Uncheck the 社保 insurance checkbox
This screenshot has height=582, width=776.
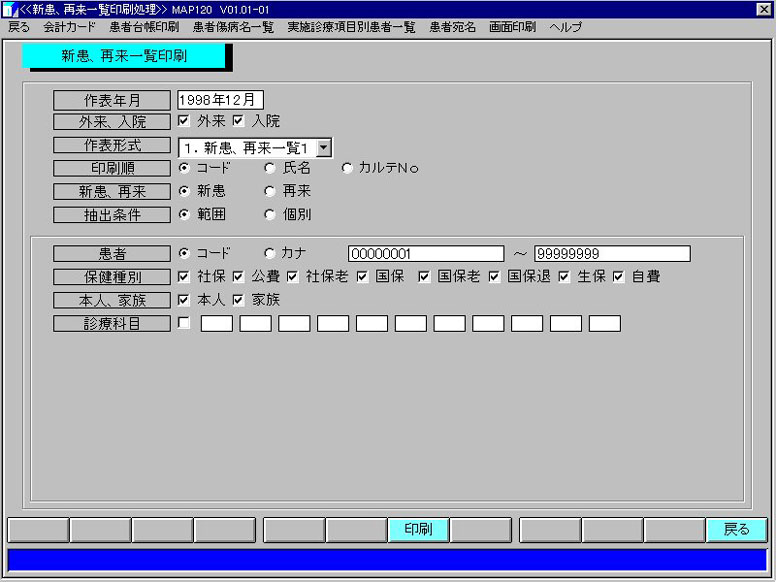tap(184, 277)
